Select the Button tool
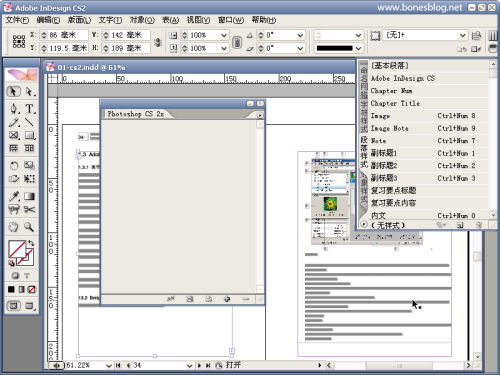 [x=13, y=209]
